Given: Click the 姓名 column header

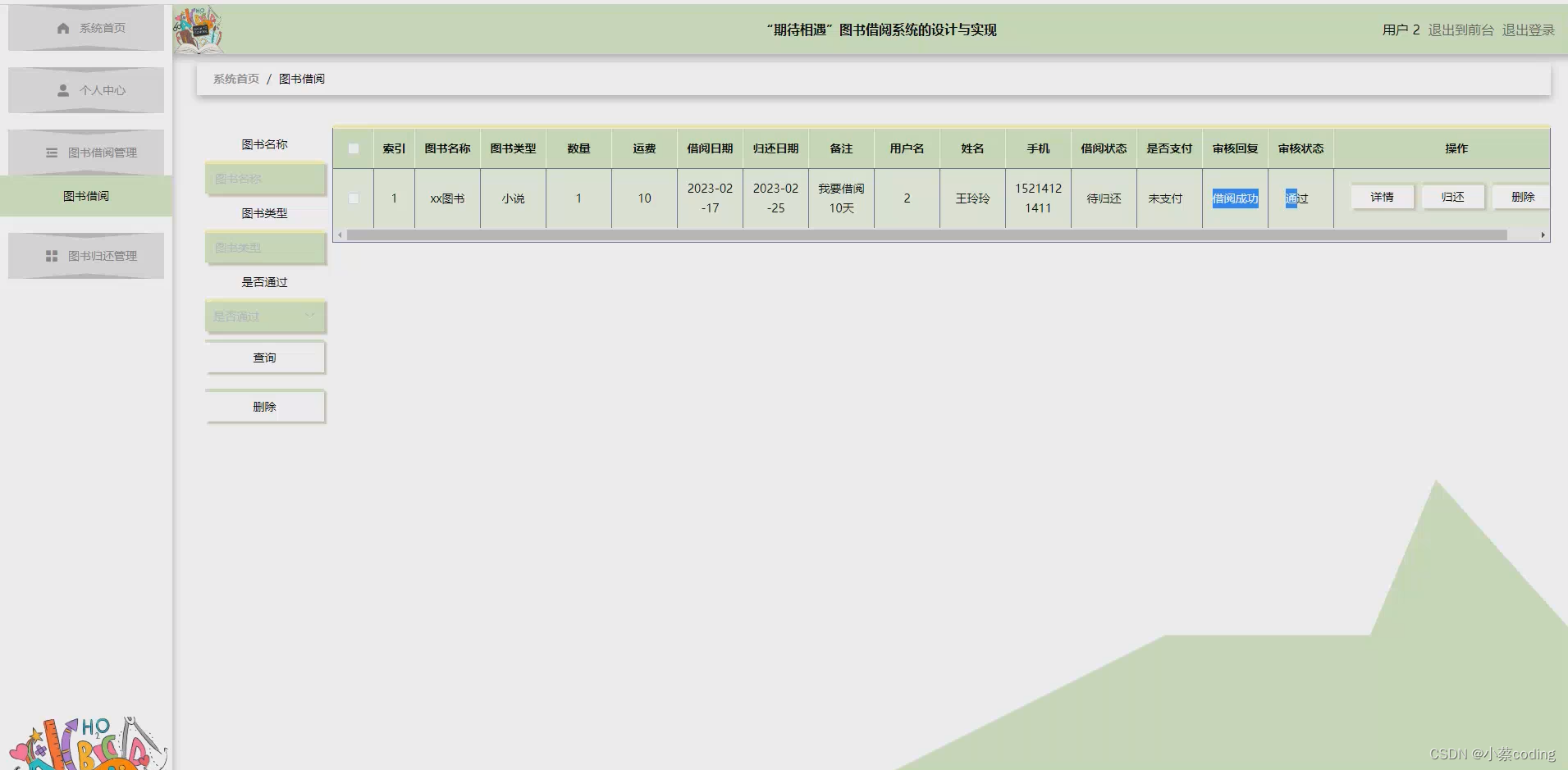Looking at the screenshot, I should point(972,148).
